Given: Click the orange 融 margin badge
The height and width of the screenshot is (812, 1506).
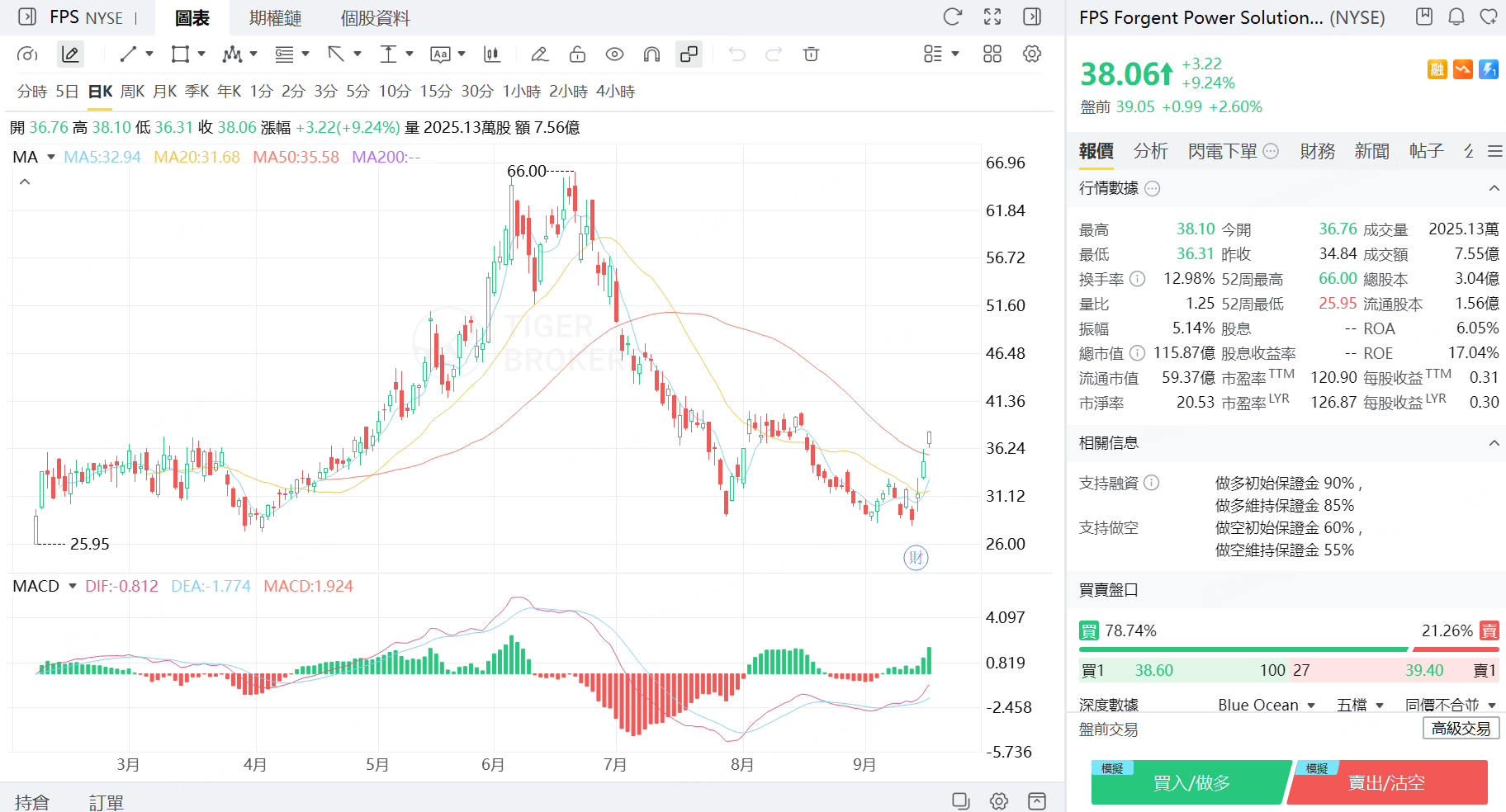Looking at the screenshot, I should (1437, 69).
